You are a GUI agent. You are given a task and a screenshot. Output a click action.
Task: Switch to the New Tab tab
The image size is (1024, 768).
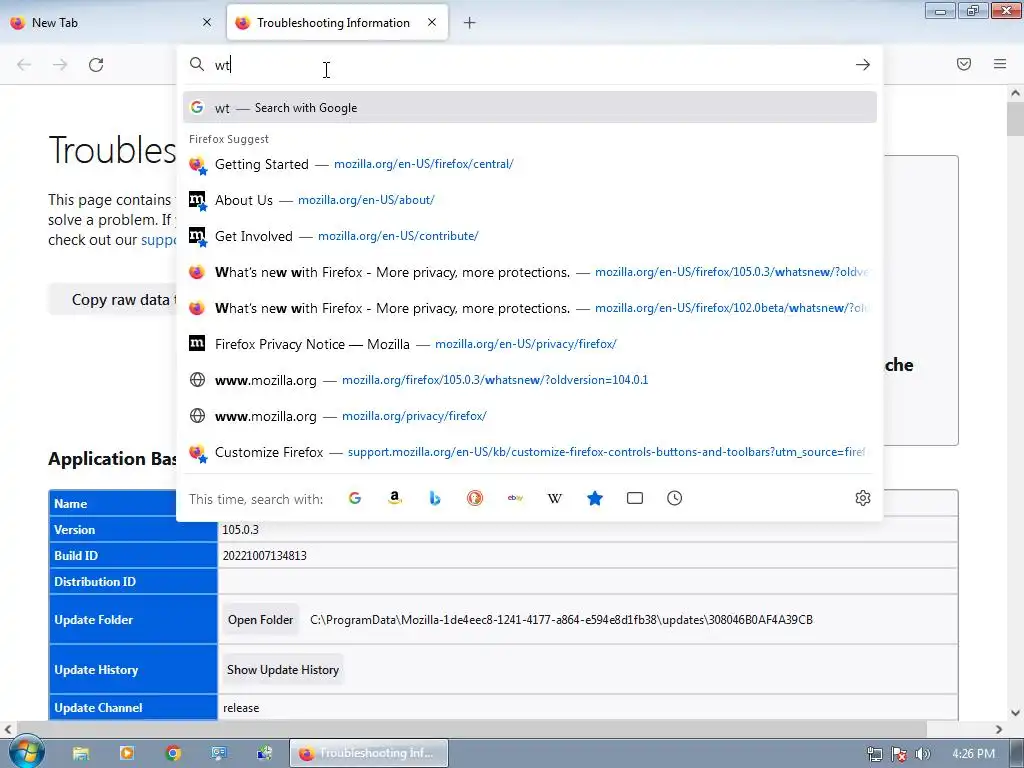point(111,23)
